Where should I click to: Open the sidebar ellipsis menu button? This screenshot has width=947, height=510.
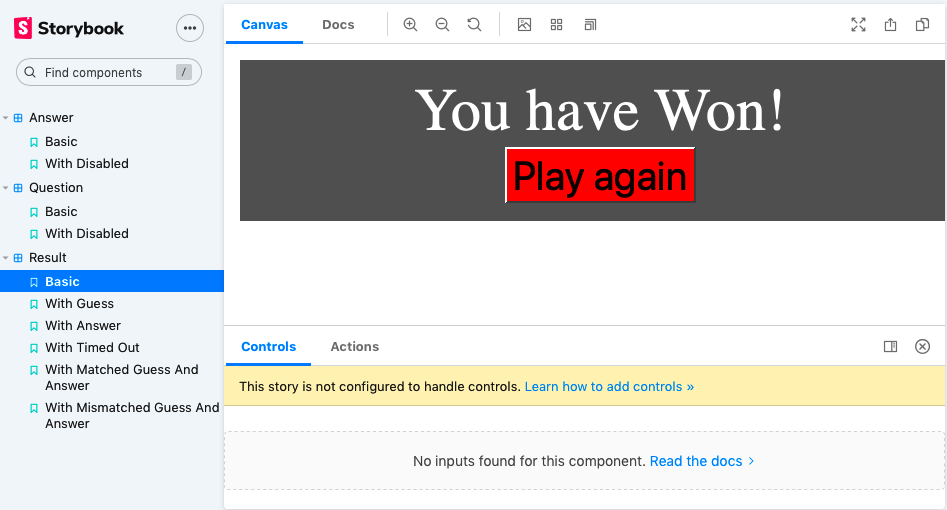190,28
